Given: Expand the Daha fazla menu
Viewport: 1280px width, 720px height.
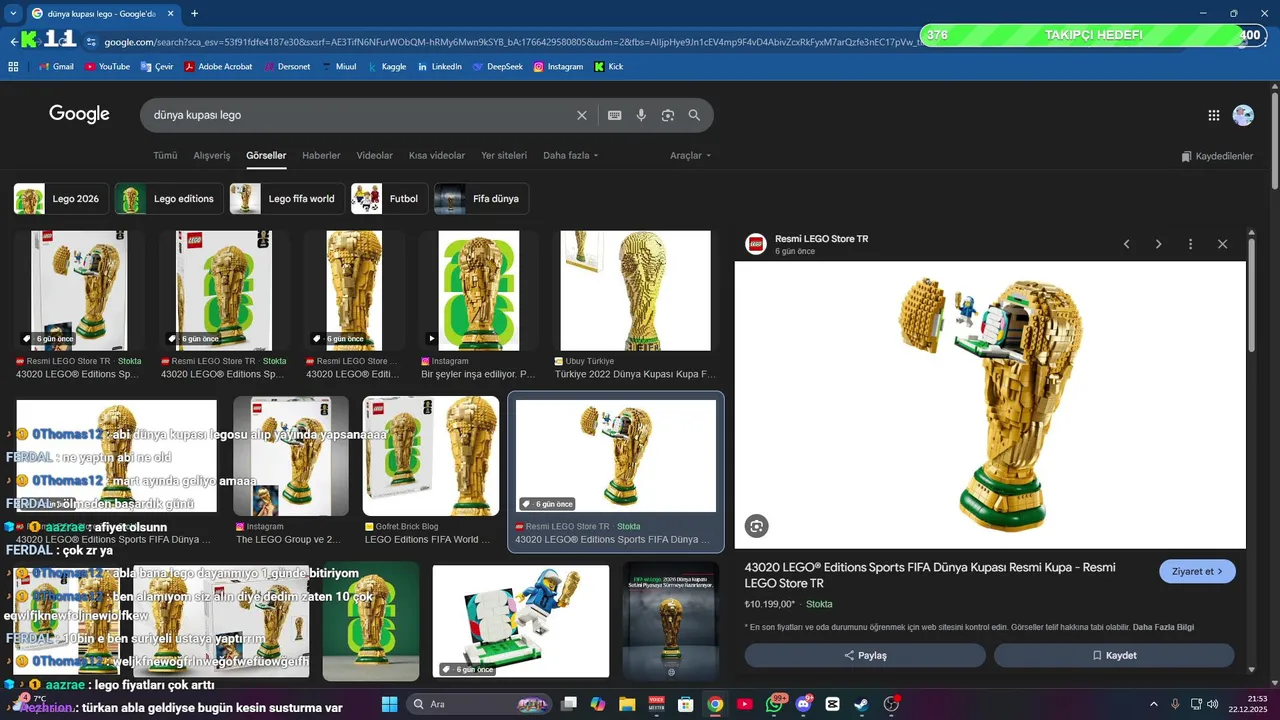Looking at the screenshot, I should coord(570,156).
